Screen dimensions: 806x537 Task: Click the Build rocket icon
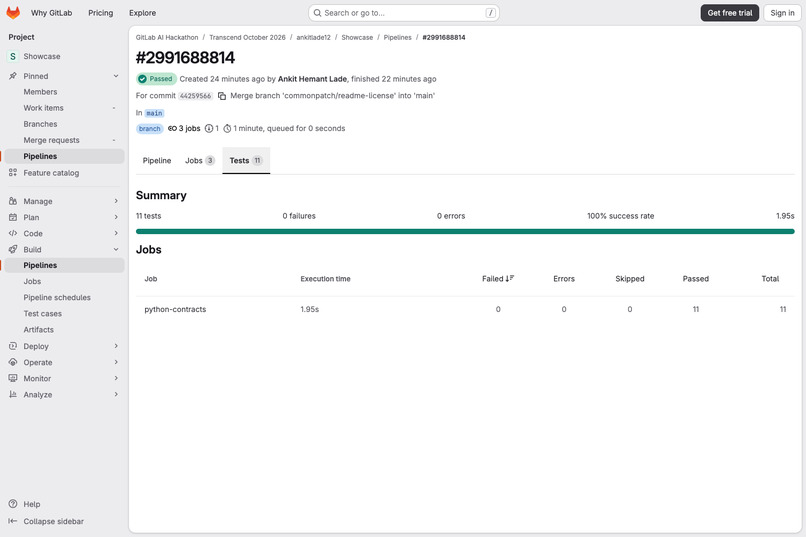coord(13,249)
